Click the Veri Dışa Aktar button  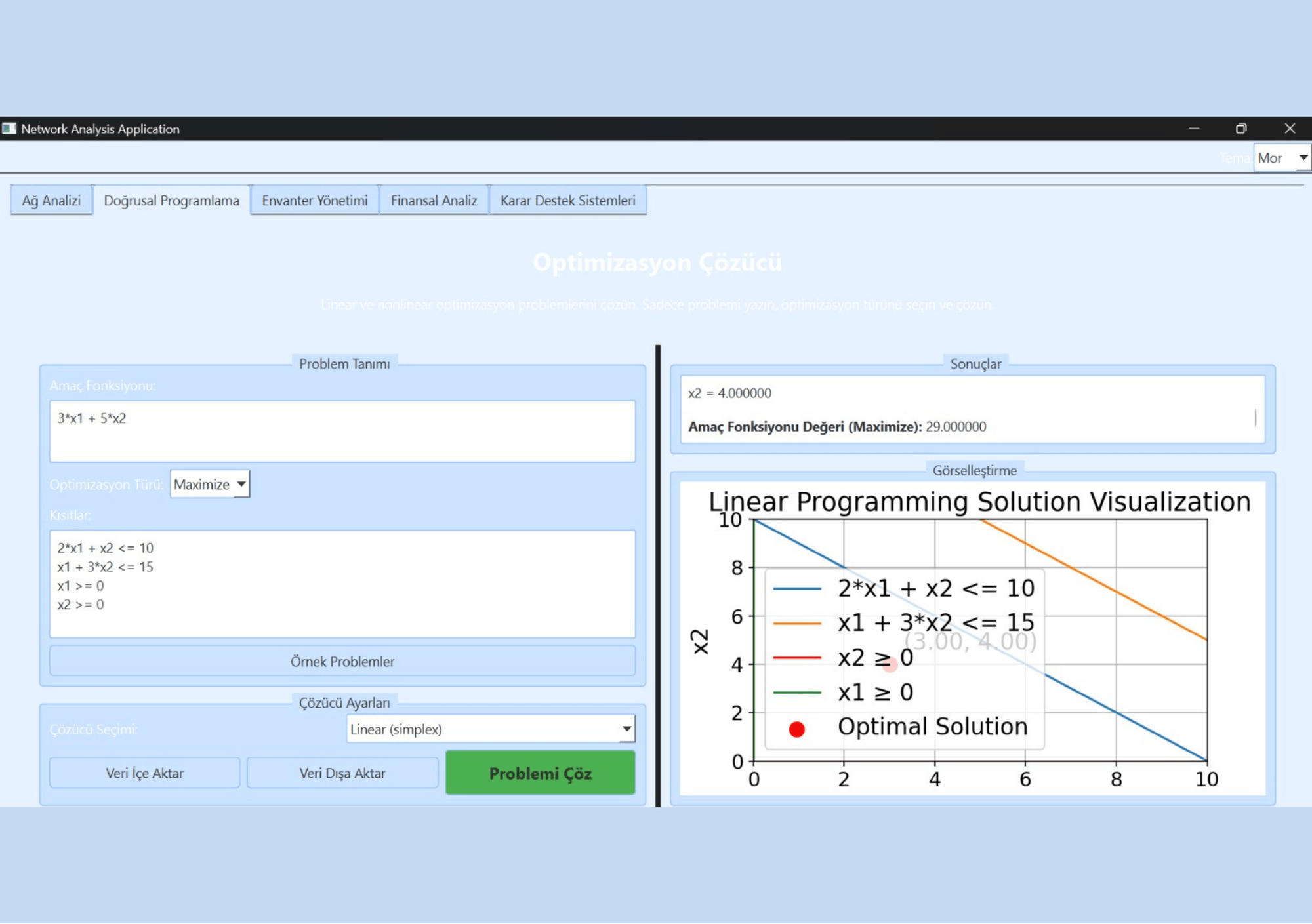coord(342,773)
